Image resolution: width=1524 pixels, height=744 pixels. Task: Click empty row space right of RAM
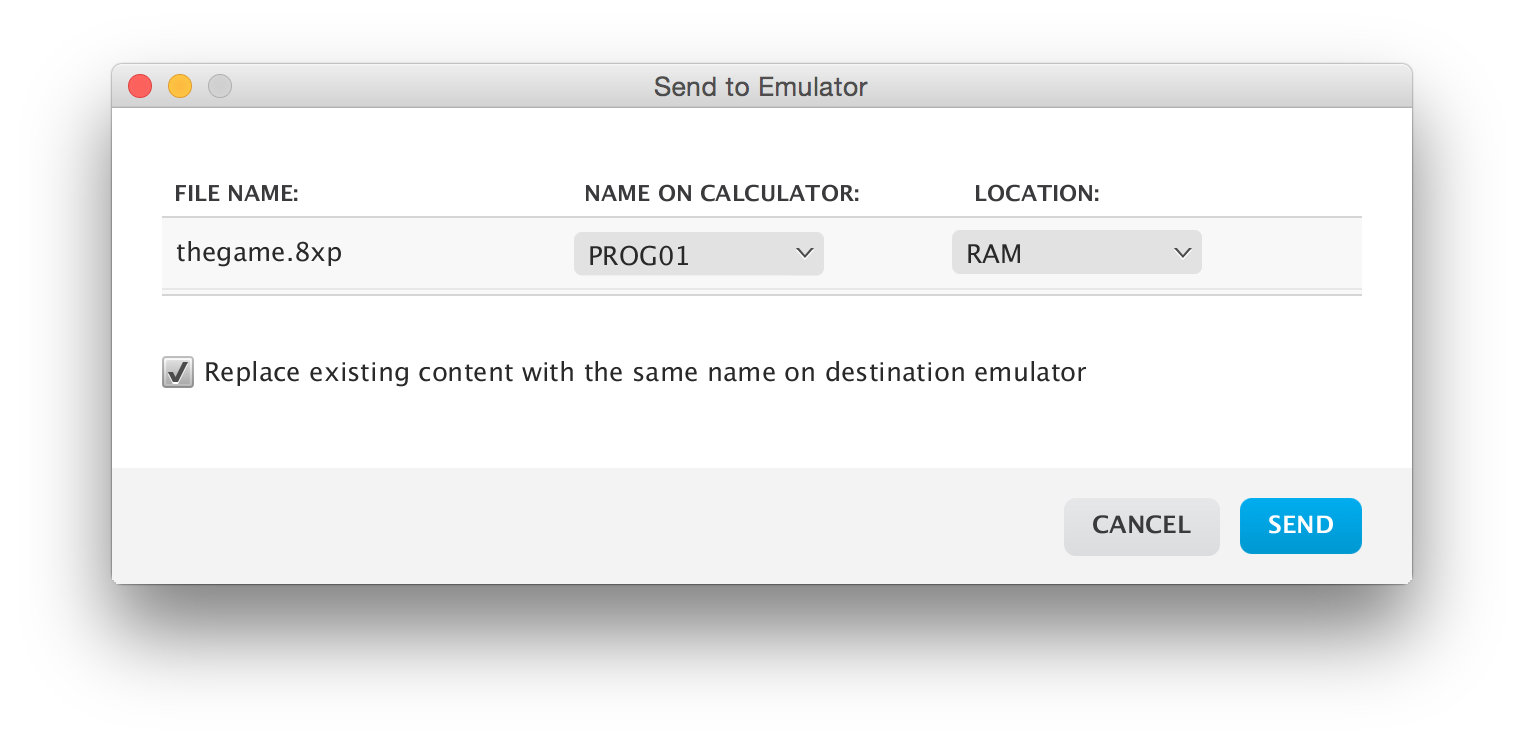coord(1282,253)
